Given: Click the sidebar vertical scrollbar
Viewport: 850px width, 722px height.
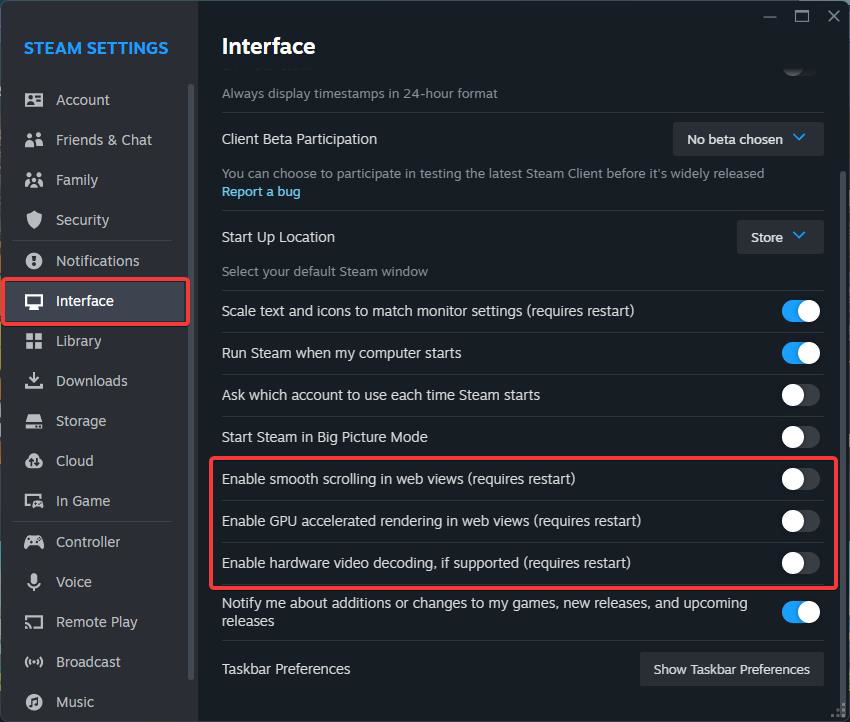Looking at the screenshot, I should coord(190,382).
